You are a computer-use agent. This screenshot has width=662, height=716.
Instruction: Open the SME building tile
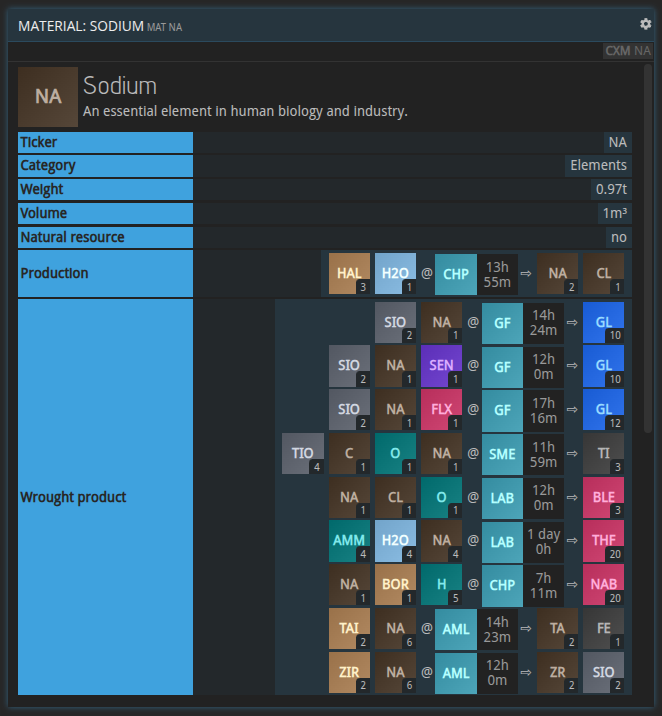point(502,454)
